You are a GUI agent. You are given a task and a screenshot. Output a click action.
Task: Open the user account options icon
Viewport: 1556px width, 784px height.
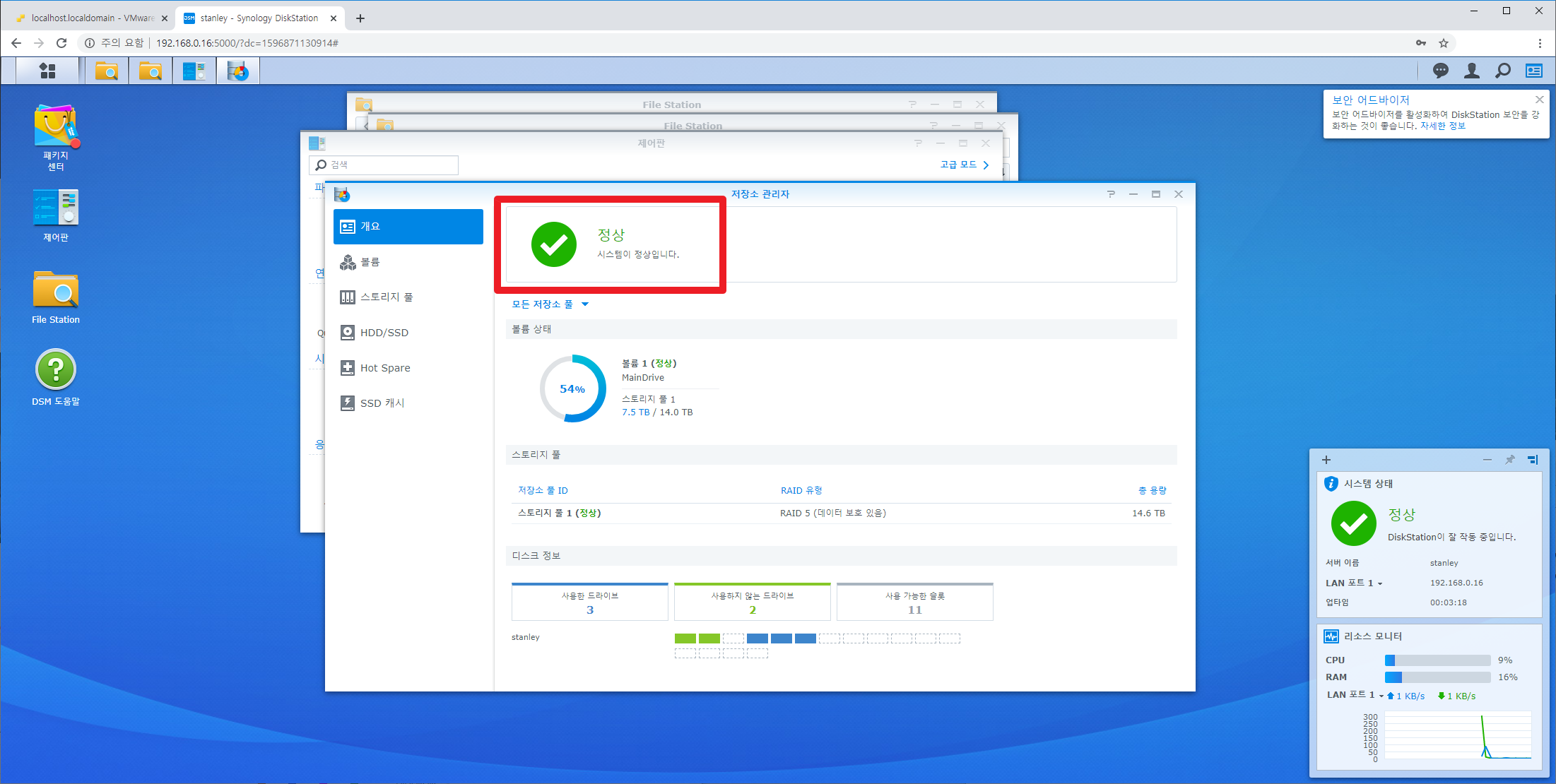pos(1471,71)
